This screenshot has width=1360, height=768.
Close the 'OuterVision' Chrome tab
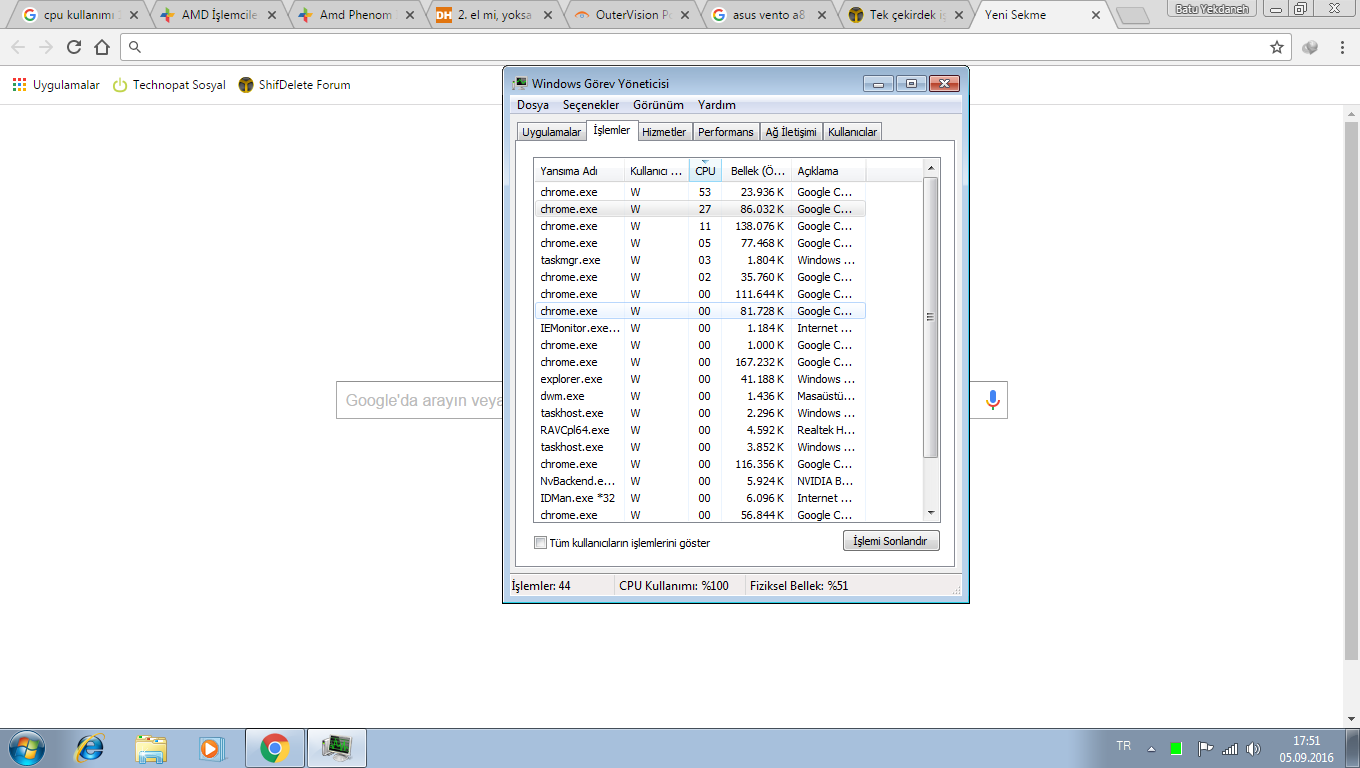click(687, 16)
